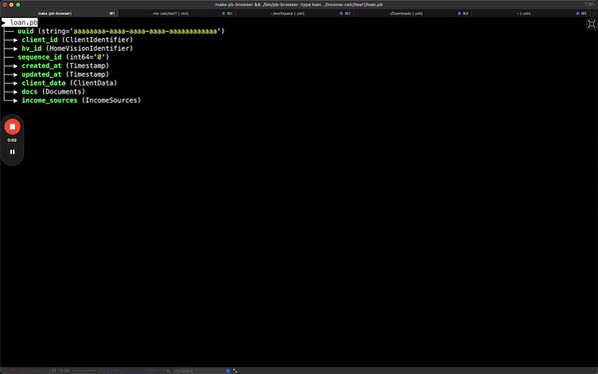Expand the income_sources node

[15, 101]
